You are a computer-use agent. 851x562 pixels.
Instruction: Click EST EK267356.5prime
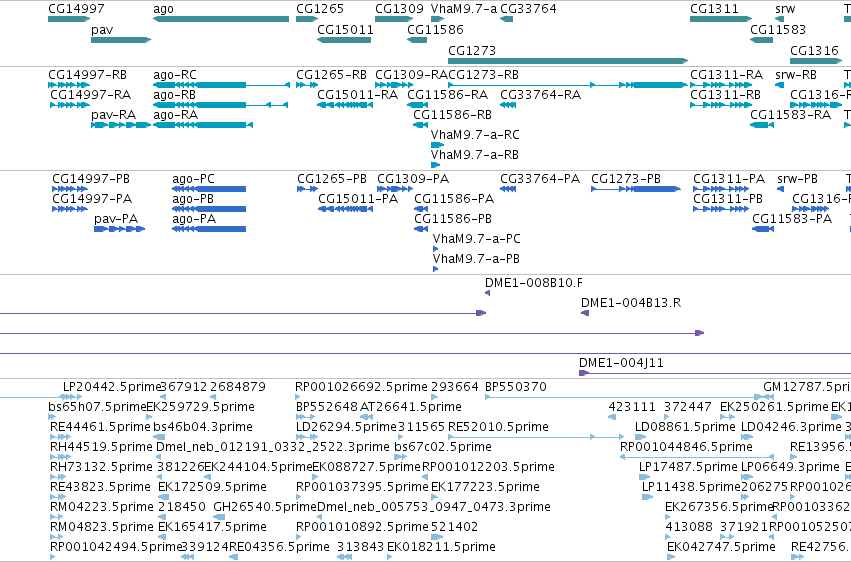point(719,507)
